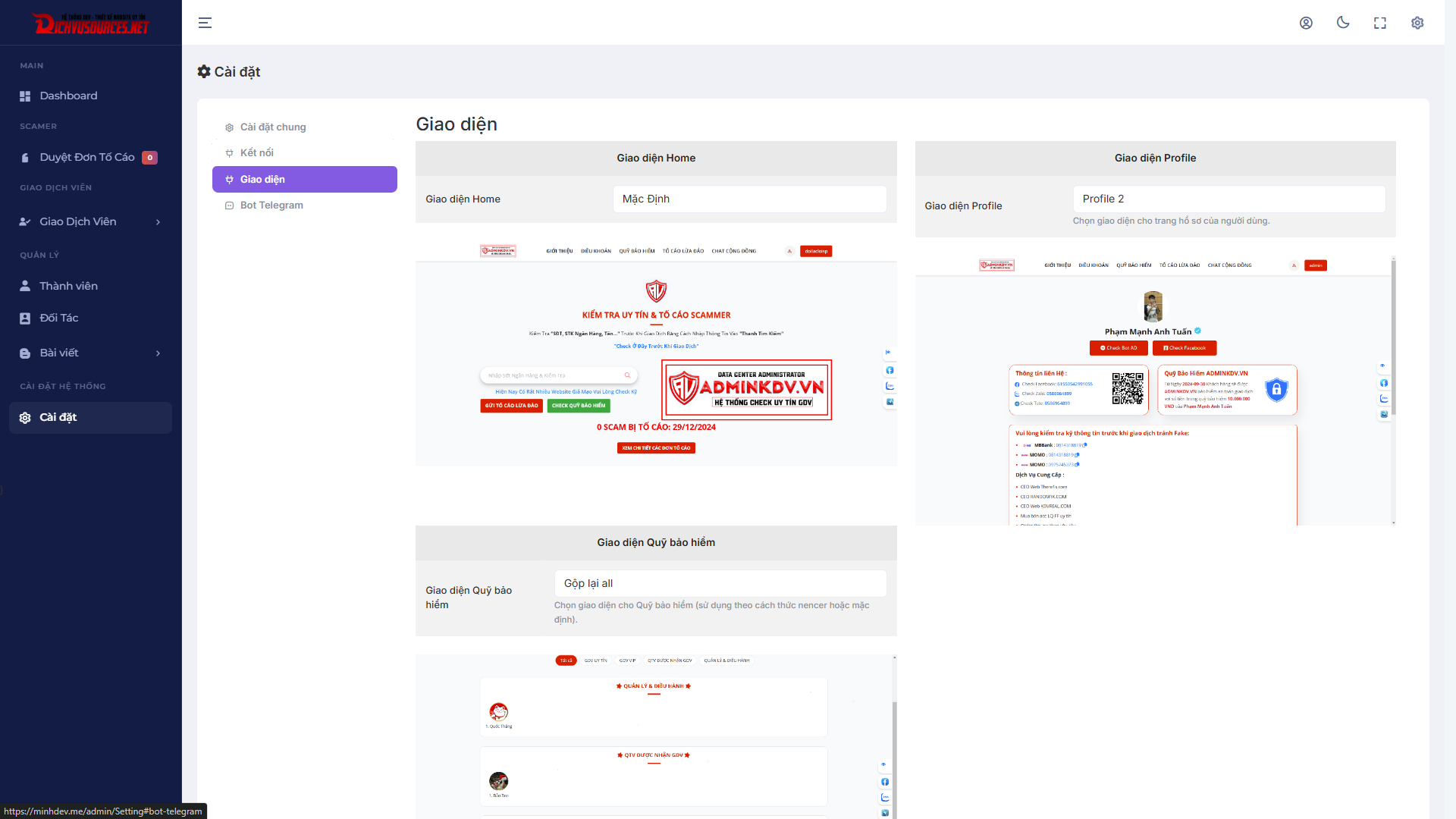This screenshot has height=819, width=1456.
Task: Open Bot Telegram settings tab
Action: [271, 205]
